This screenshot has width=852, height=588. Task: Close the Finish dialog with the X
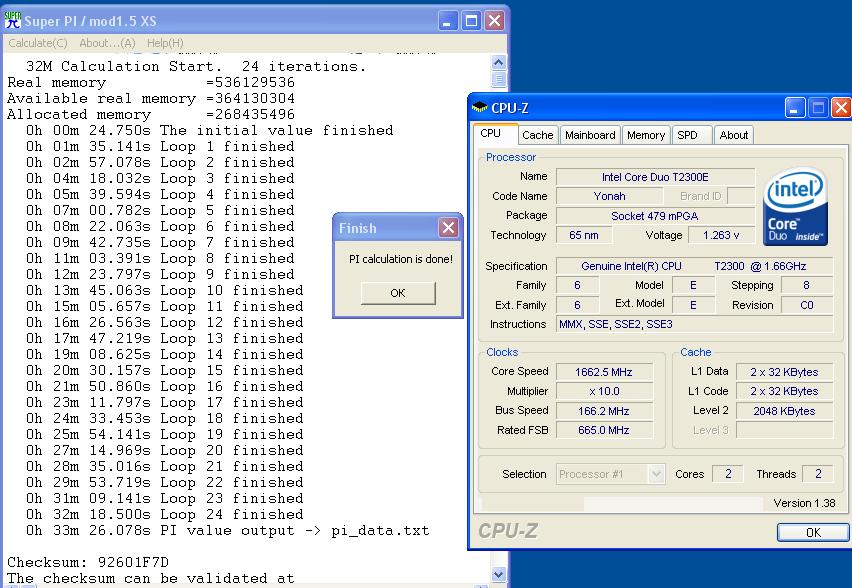[x=448, y=228]
